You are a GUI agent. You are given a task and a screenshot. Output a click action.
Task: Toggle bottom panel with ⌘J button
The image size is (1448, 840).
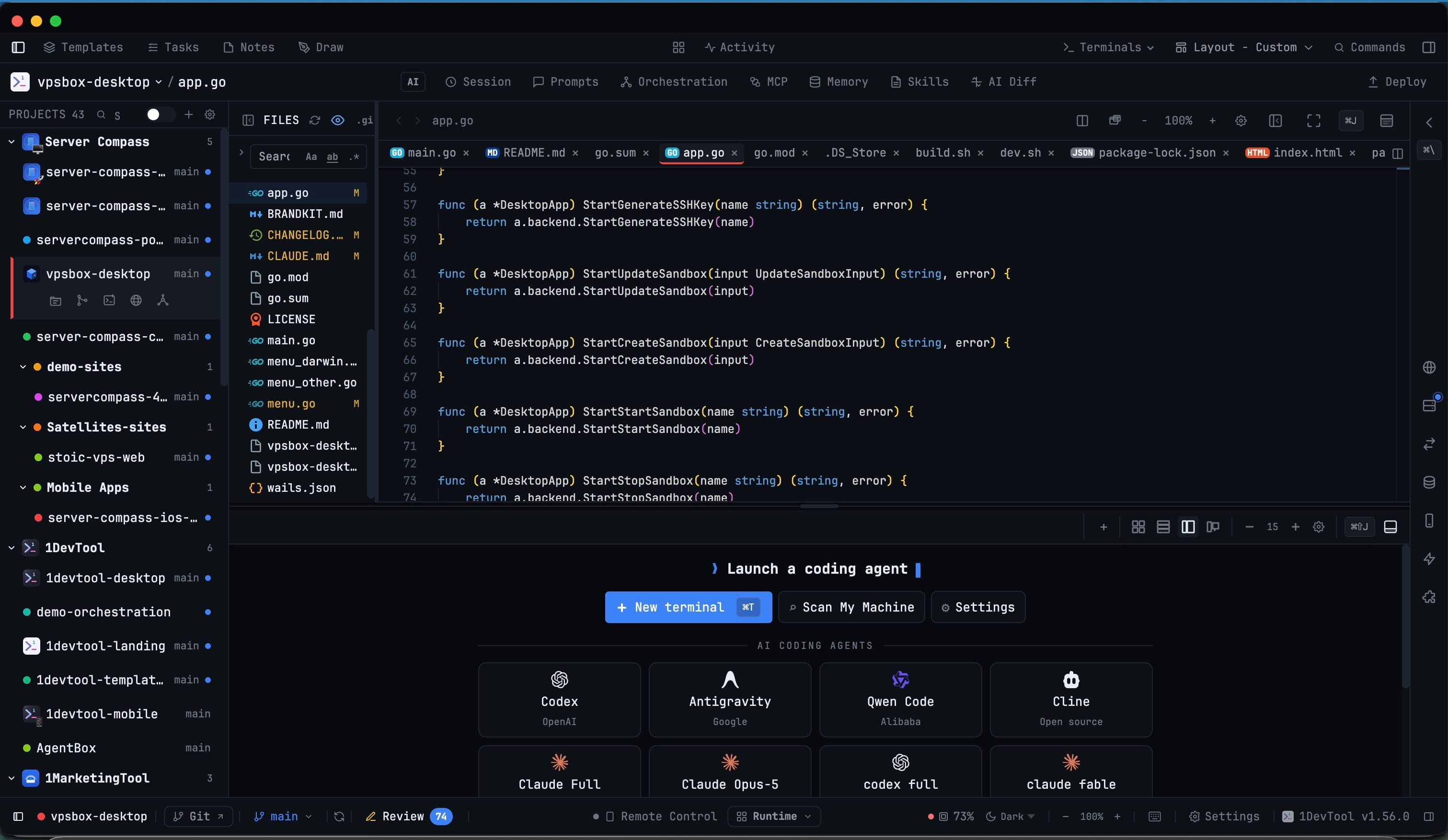click(1350, 121)
